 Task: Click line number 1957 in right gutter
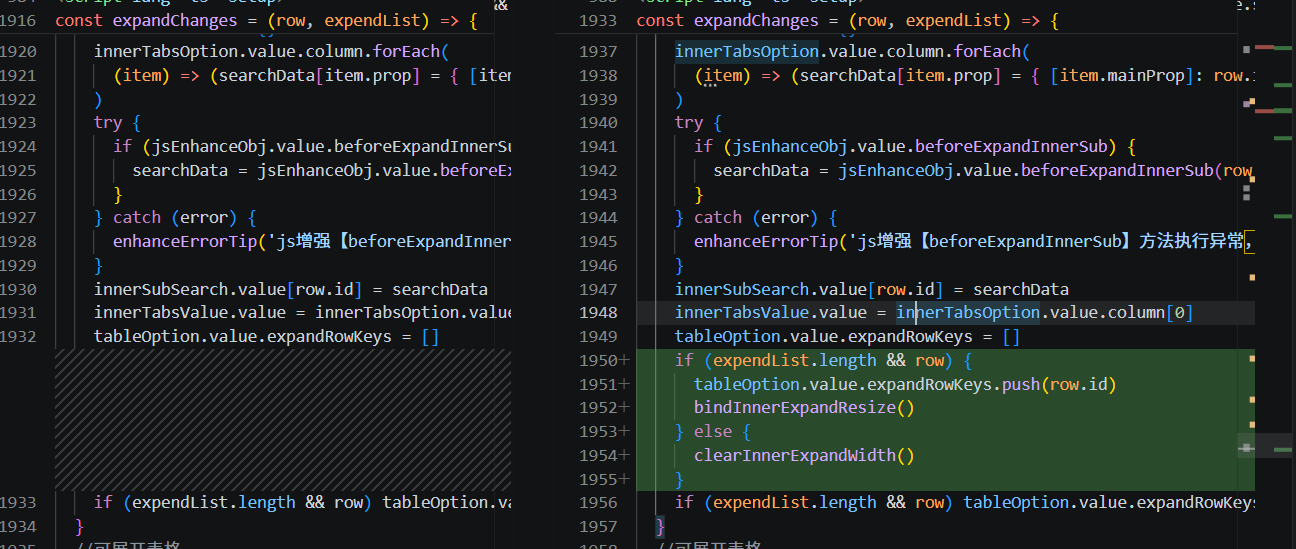pyautogui.click(x=598, y=526)
